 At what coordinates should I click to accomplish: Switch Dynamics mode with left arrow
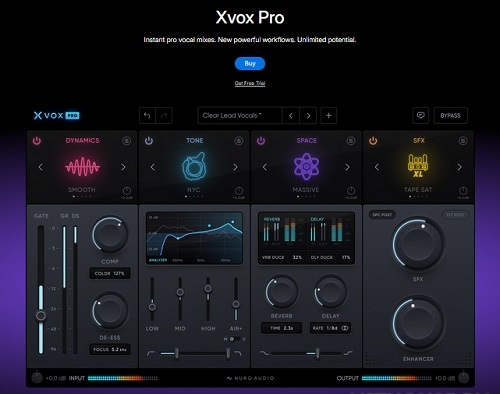(41, 167)
